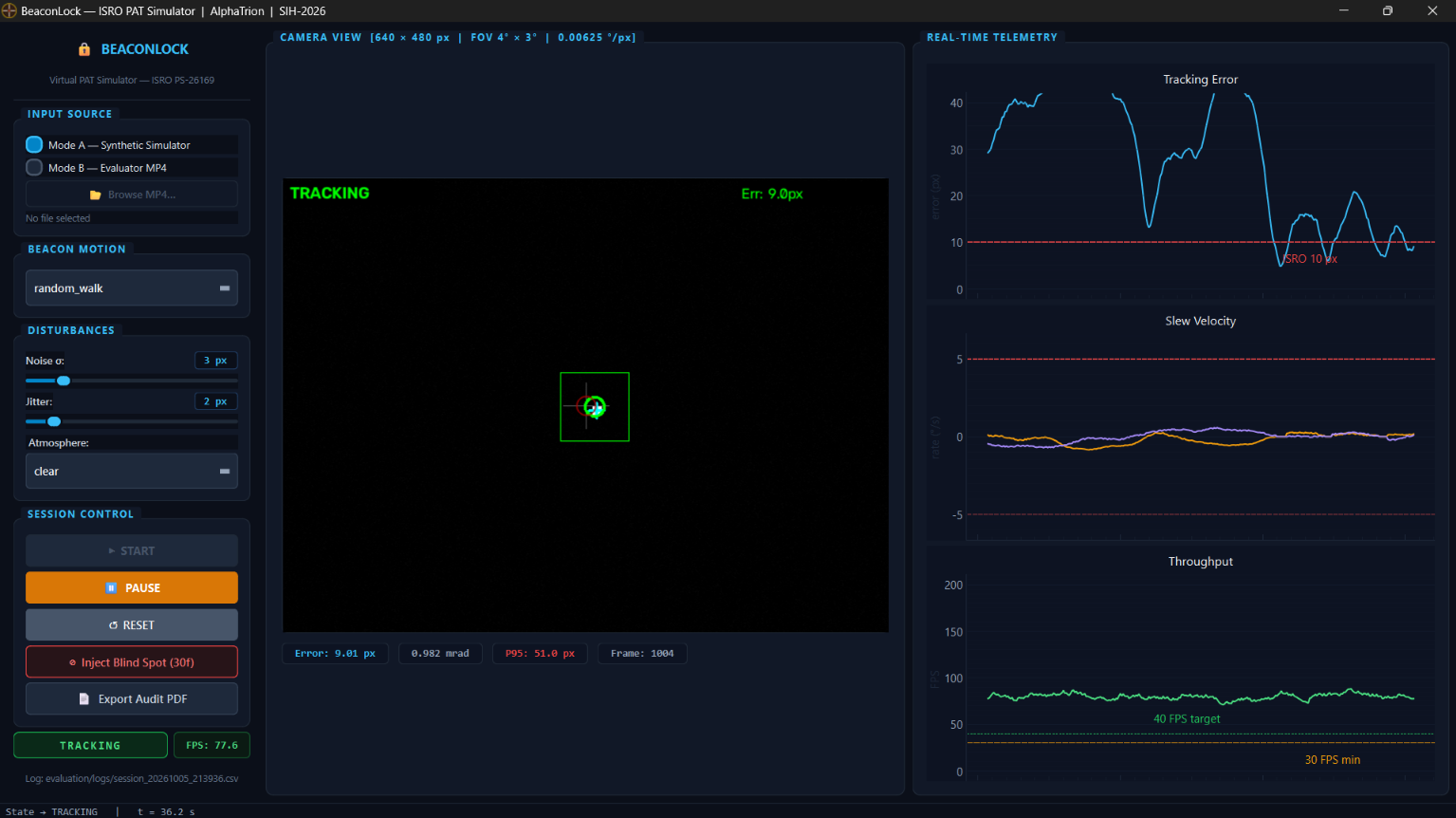Click the BeaconLock app icon in title bar
This screenshot has width=1456, height=818.
tap(9, 10)
